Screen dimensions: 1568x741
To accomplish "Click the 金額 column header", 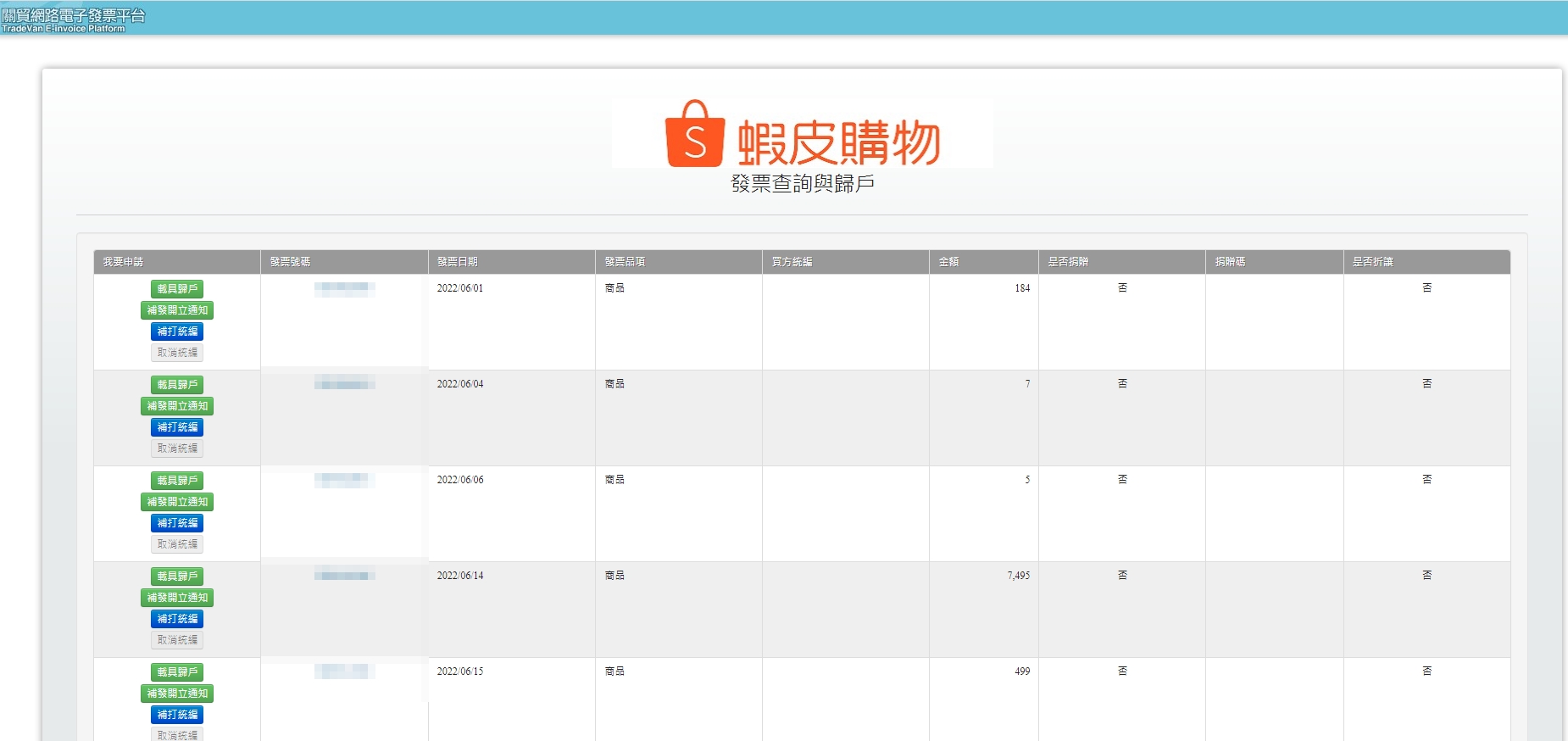I will tap(948, 262).
